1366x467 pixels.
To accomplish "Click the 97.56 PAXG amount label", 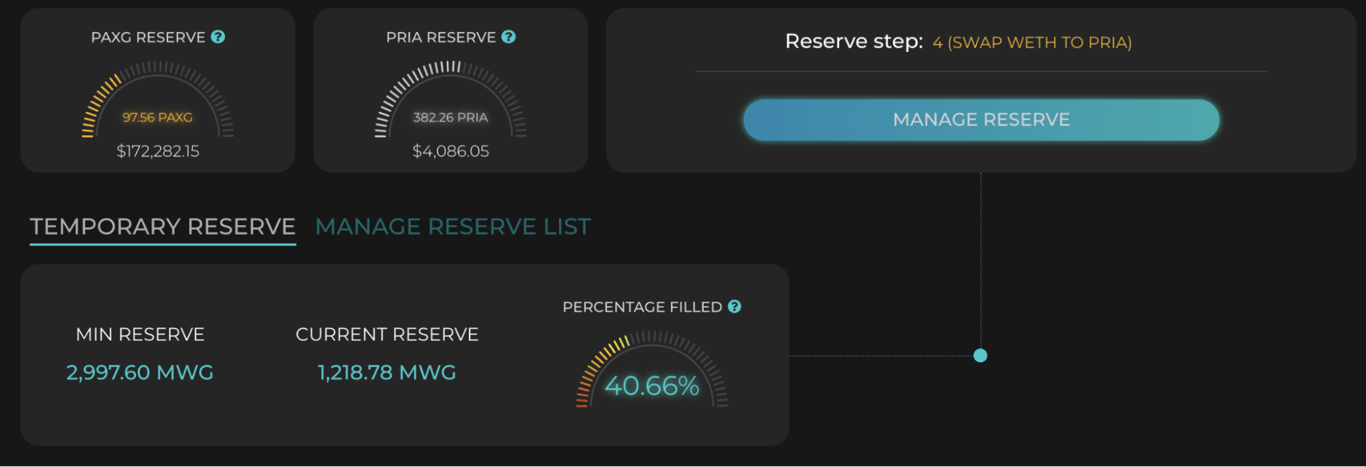I will [x=157, y=117].
